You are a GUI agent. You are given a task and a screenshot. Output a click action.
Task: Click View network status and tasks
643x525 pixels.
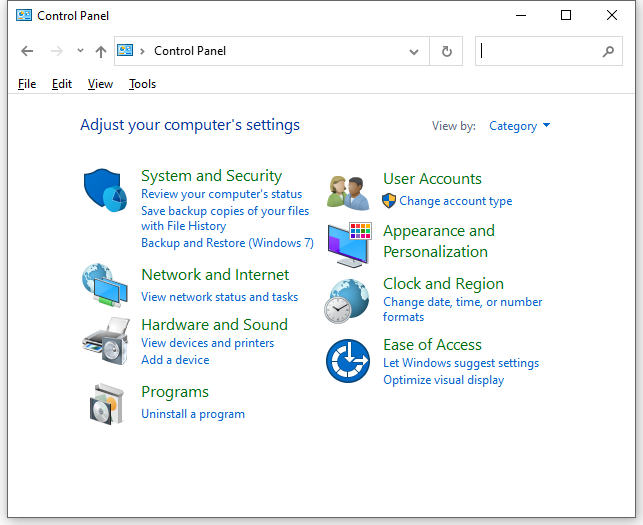(x=219, y=297)
